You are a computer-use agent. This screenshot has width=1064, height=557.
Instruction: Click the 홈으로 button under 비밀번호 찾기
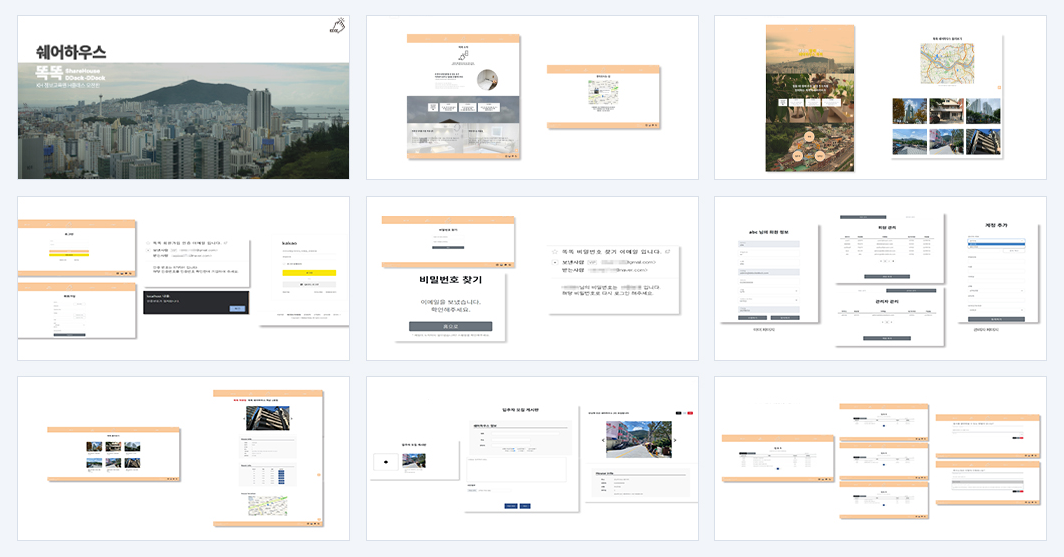pos(451,326)
